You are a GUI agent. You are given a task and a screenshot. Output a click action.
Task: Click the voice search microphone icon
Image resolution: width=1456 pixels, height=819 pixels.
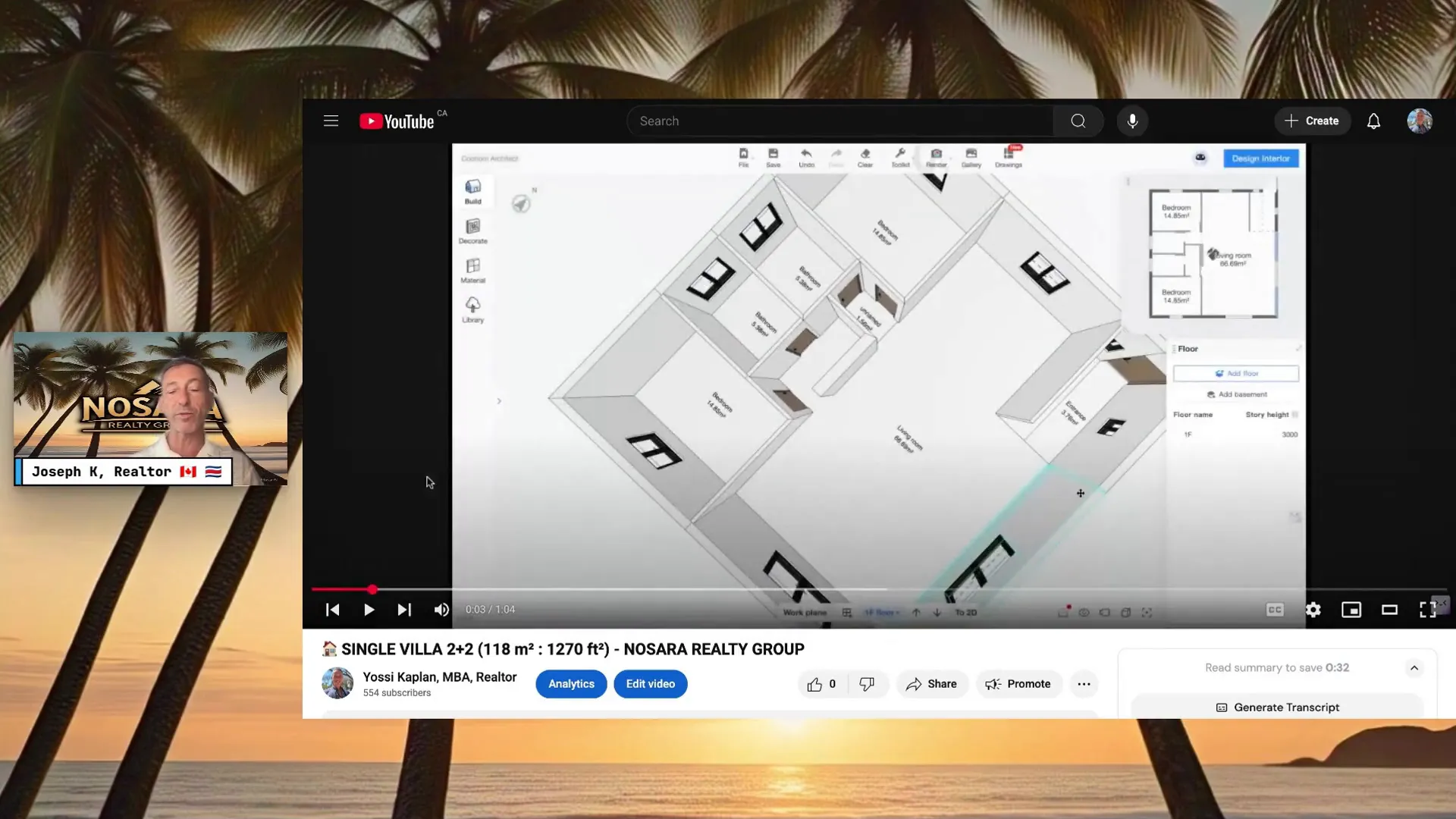tap(1132, 121)
